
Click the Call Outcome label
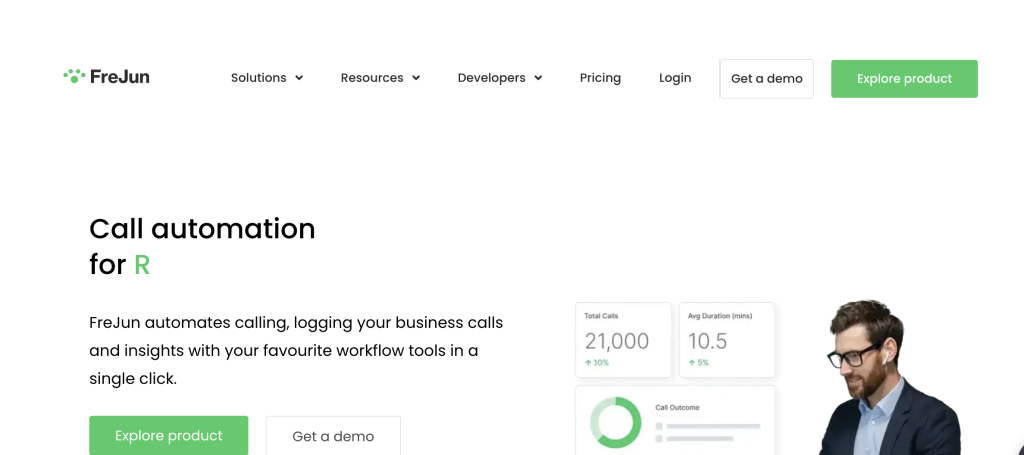click(677, 407)
